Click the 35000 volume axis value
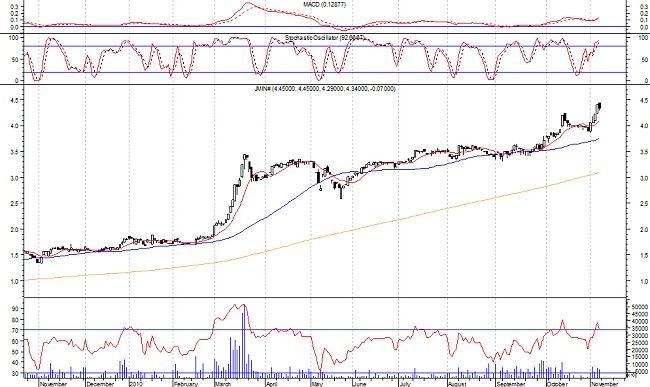The height and width of the screenshot is (387, 650). point(639,329)
